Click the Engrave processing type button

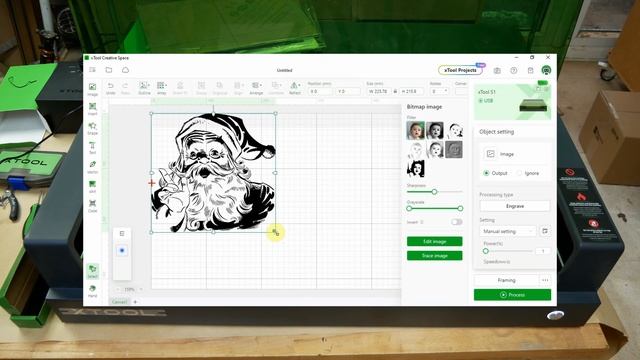(515, 206)
